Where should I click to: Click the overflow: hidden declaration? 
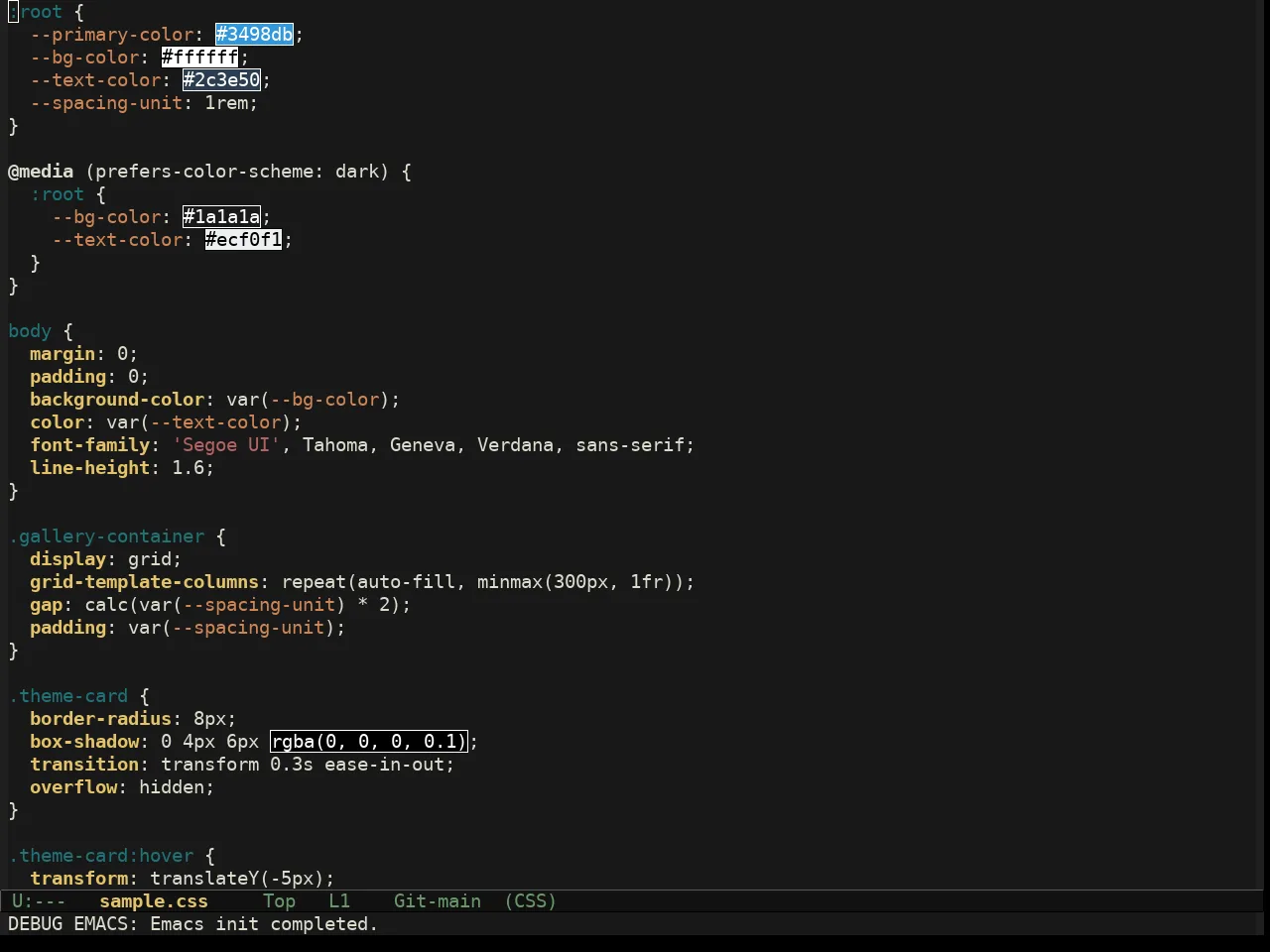(122, 787)
